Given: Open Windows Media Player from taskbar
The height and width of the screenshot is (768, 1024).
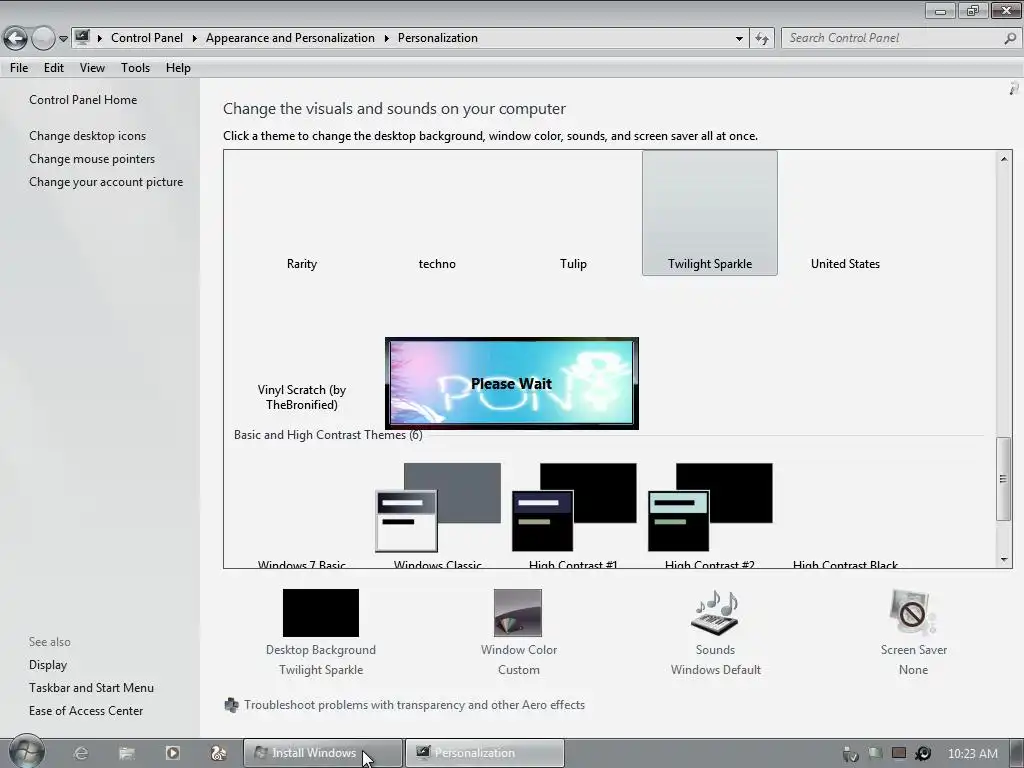Looking at the screenshot, I should 172,753.
